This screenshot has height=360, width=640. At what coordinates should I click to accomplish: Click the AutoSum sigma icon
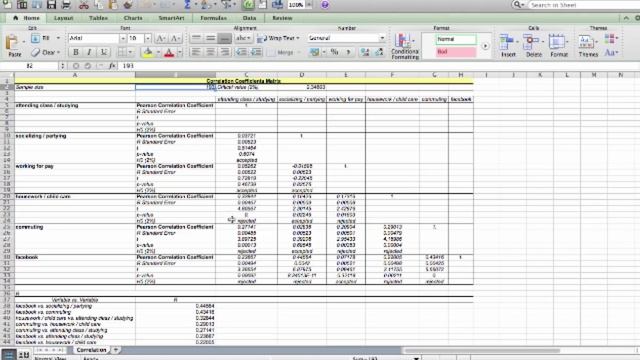[x=187, y=5]
